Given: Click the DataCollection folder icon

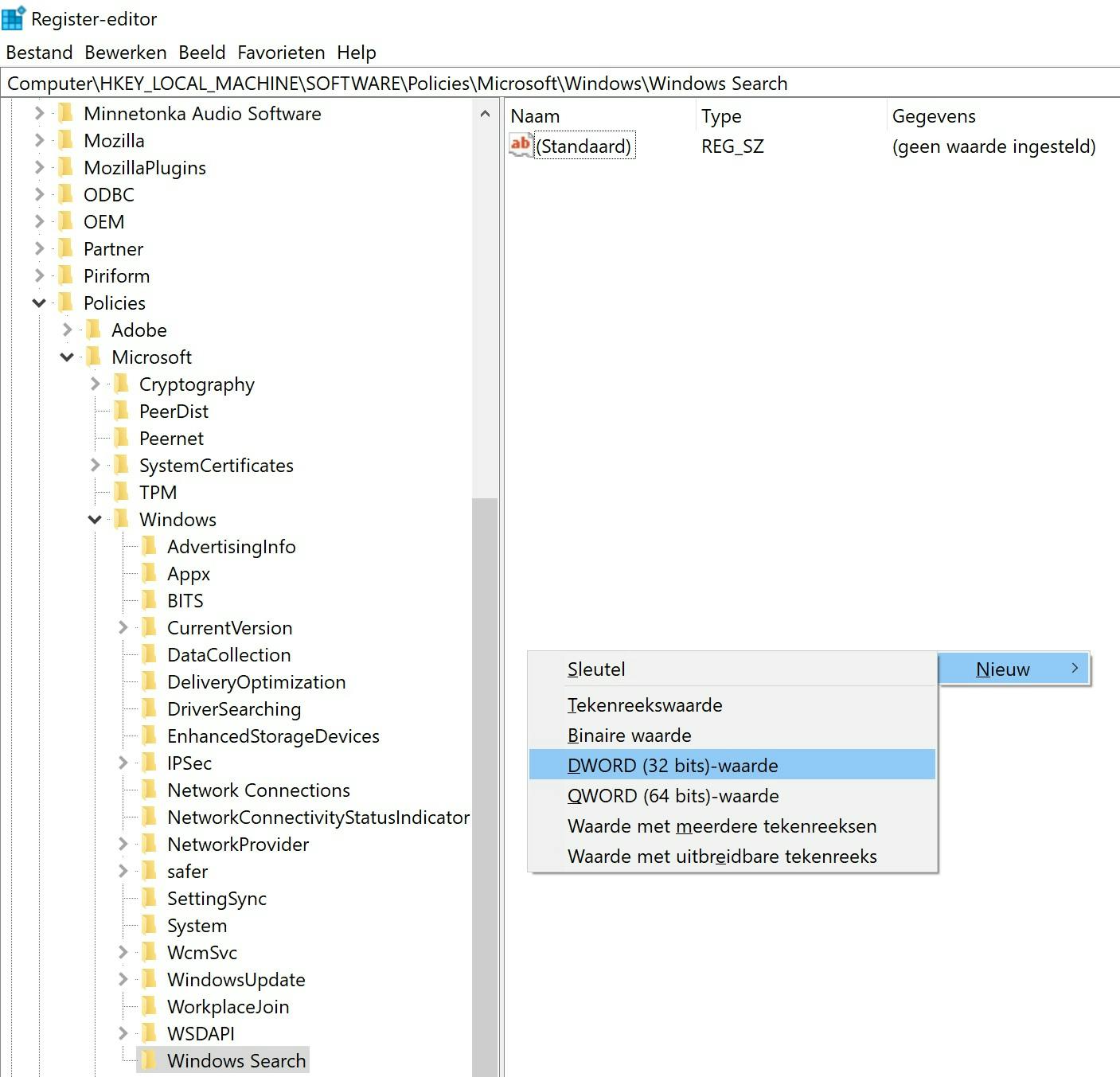Looking at the screenshot, I should pyautogui.click(x=150, y=654).
